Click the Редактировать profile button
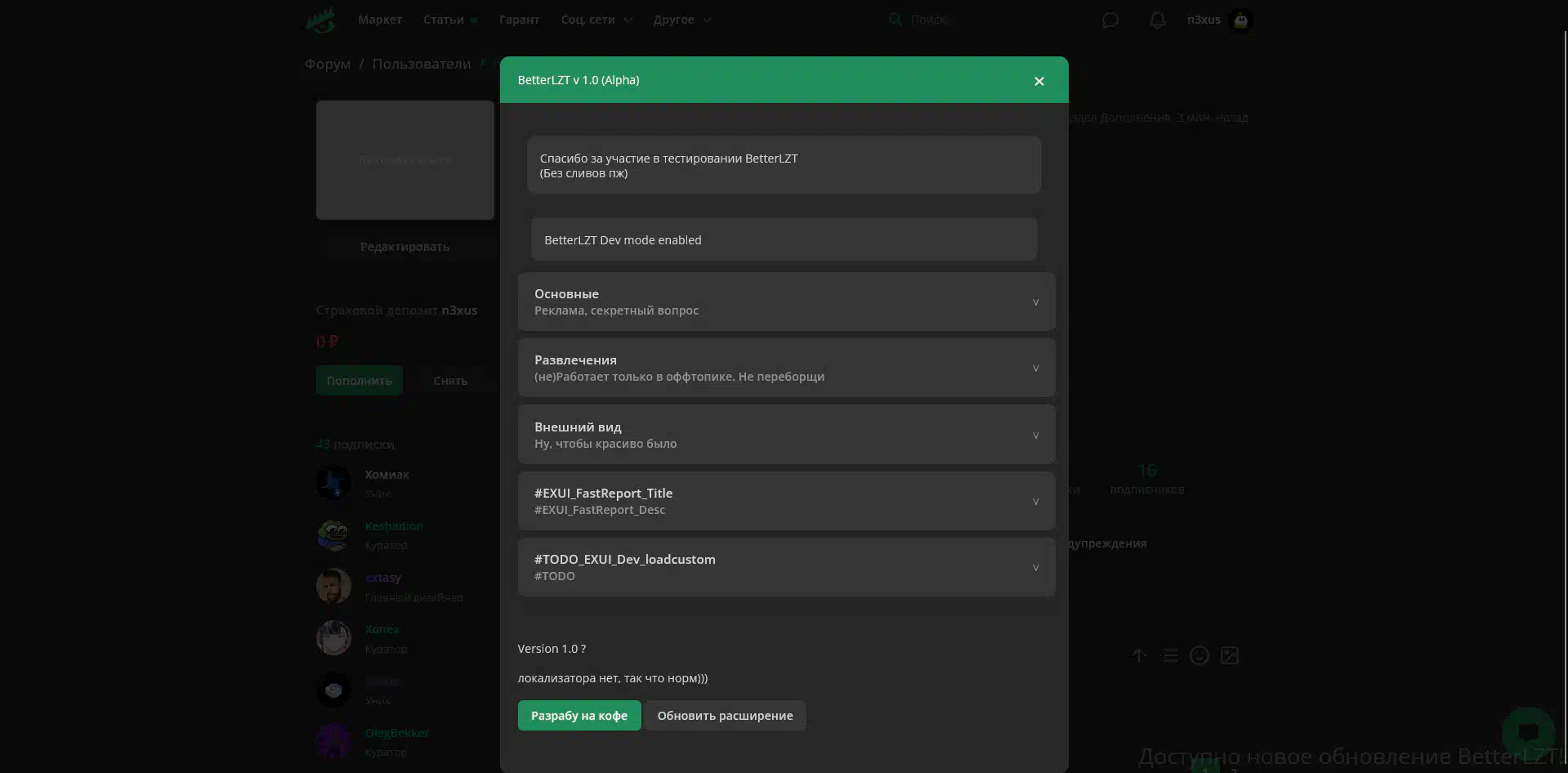The height and width of the screenshot is (773, 1568). pos(404,247)
